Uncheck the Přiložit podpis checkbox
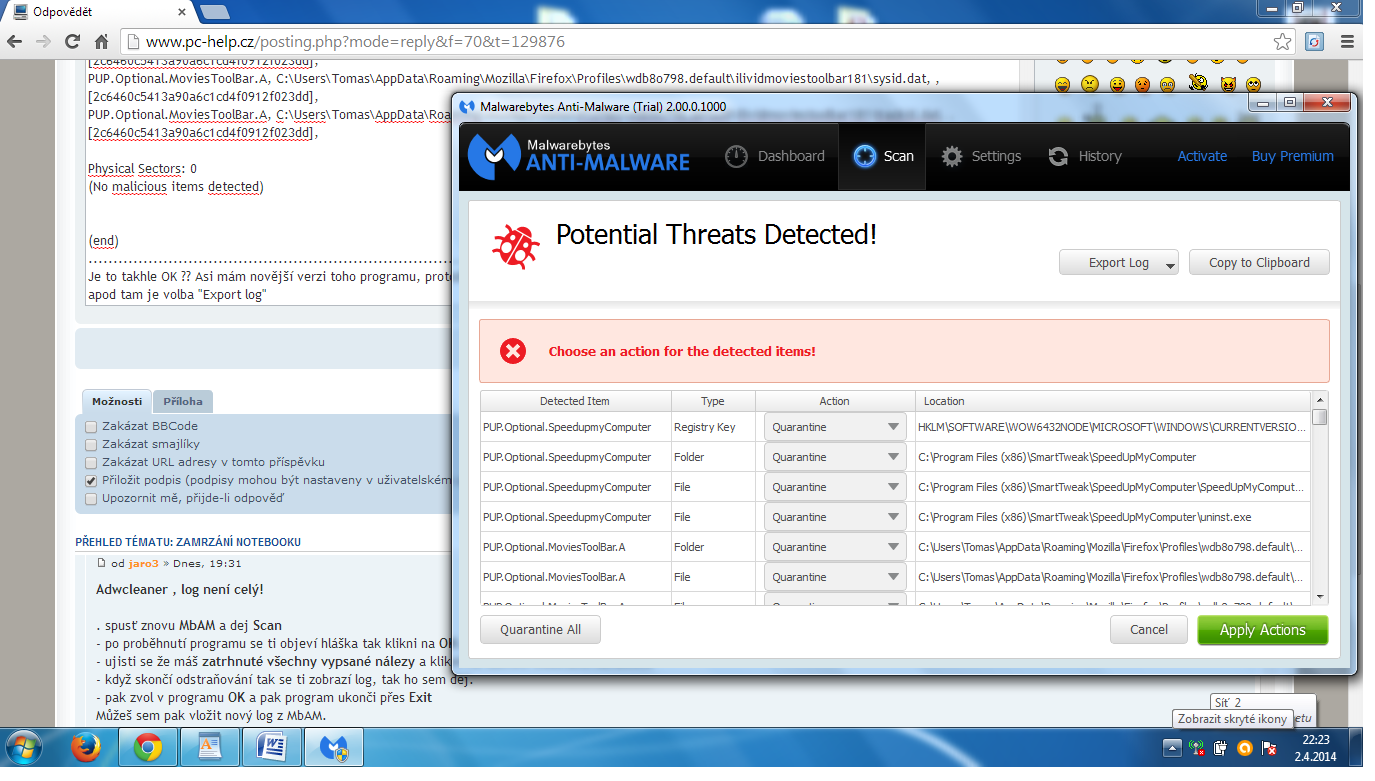The height and width of the screenshot is (781, 1375). pos(91,480)
